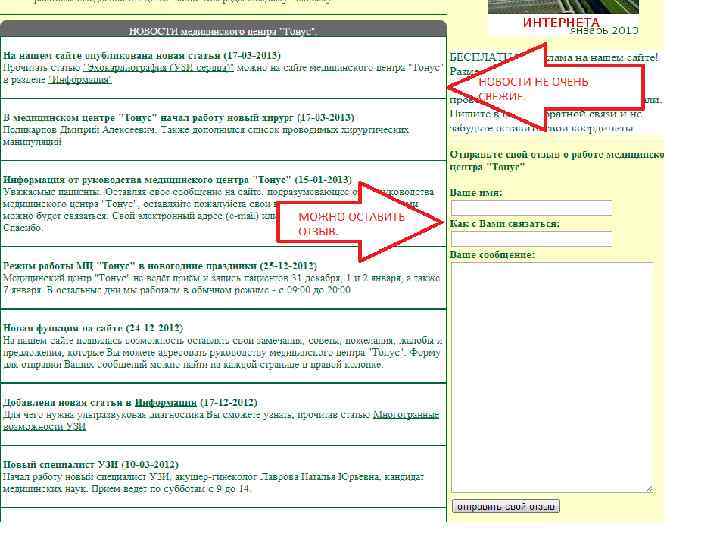Click the 'Ваше сообщение:' label
The height and width of the screenshot is (540, 720).
492,254
